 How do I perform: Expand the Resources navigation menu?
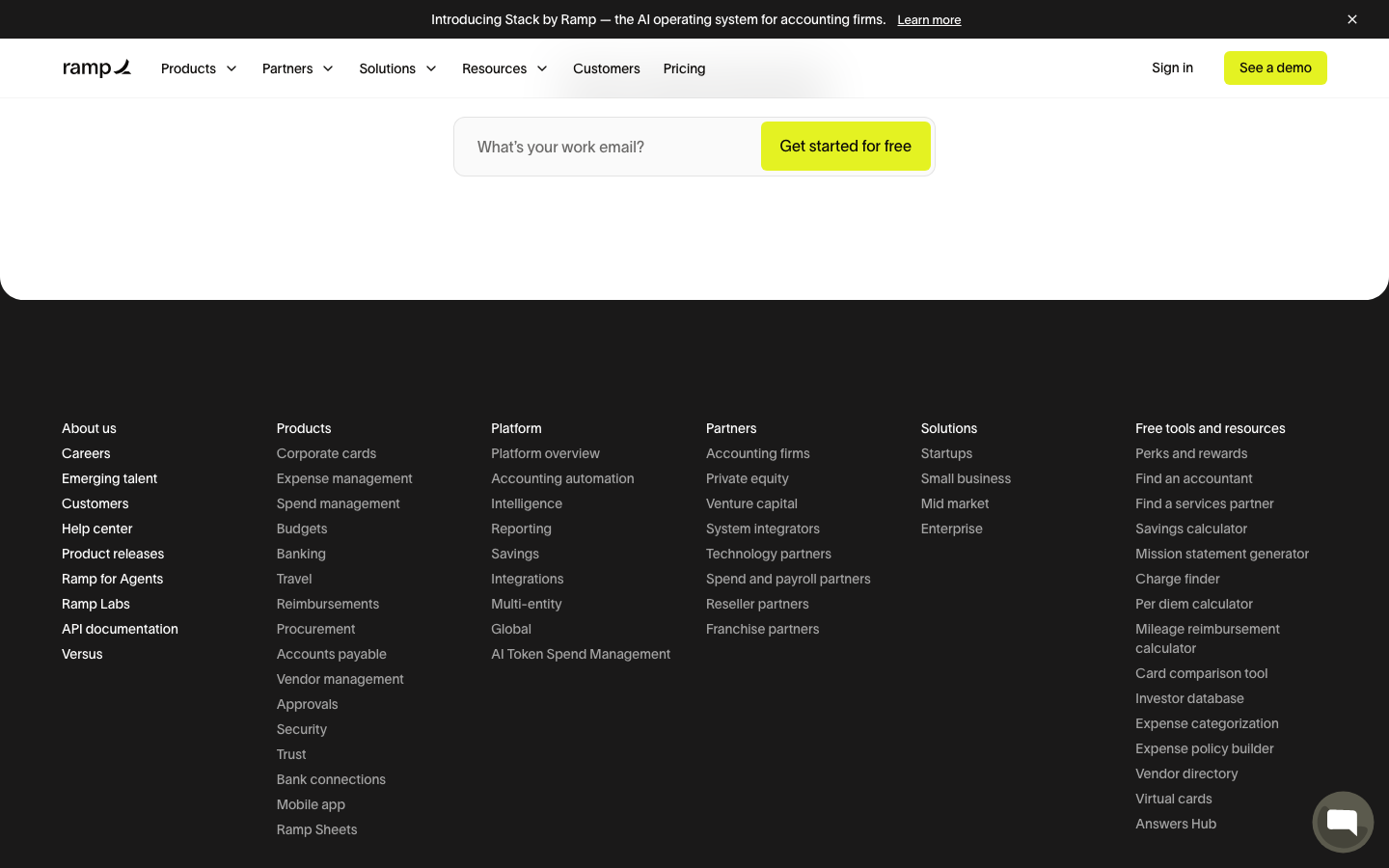point(505,68)
